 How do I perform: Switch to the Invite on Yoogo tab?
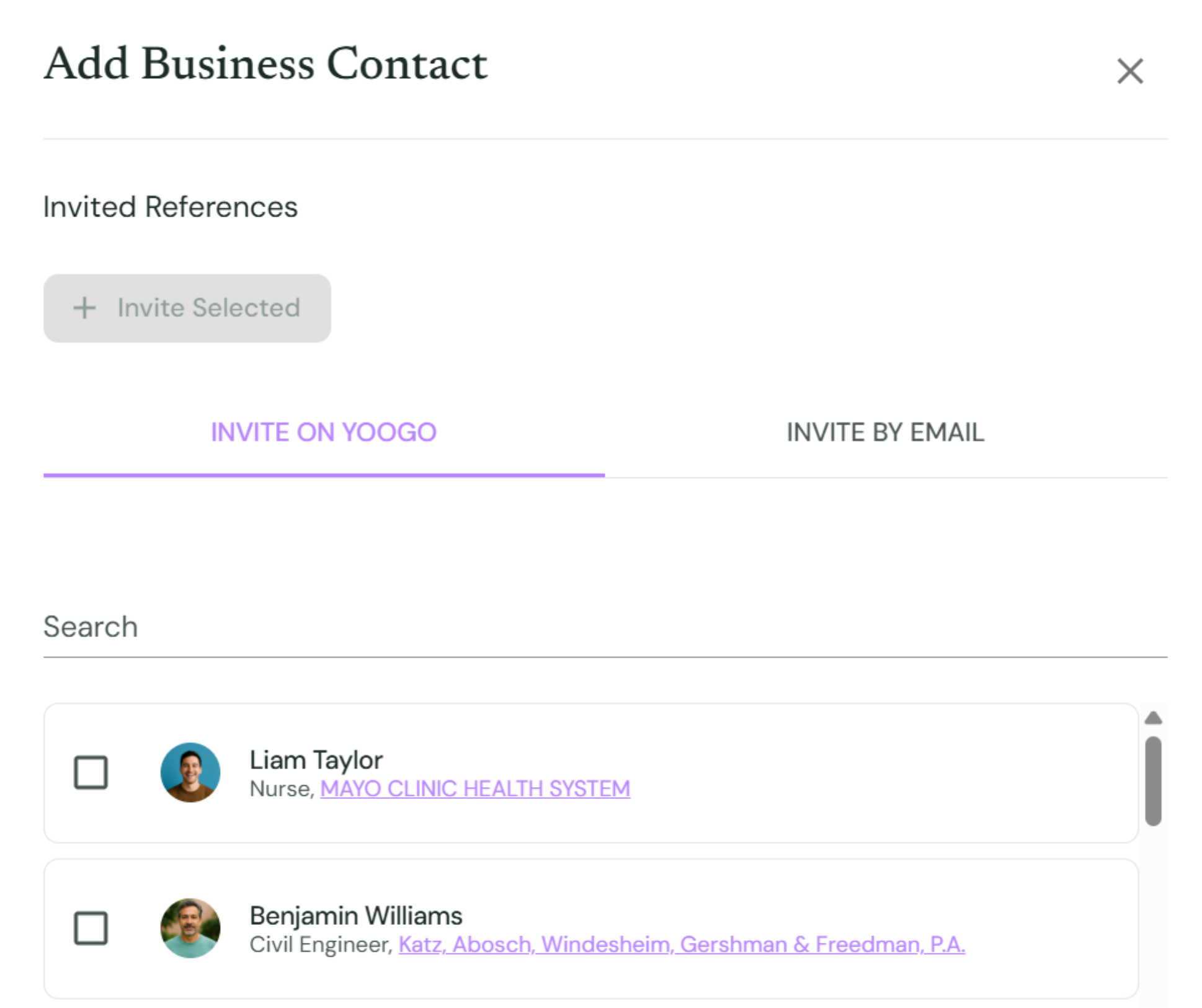point(324,432)
